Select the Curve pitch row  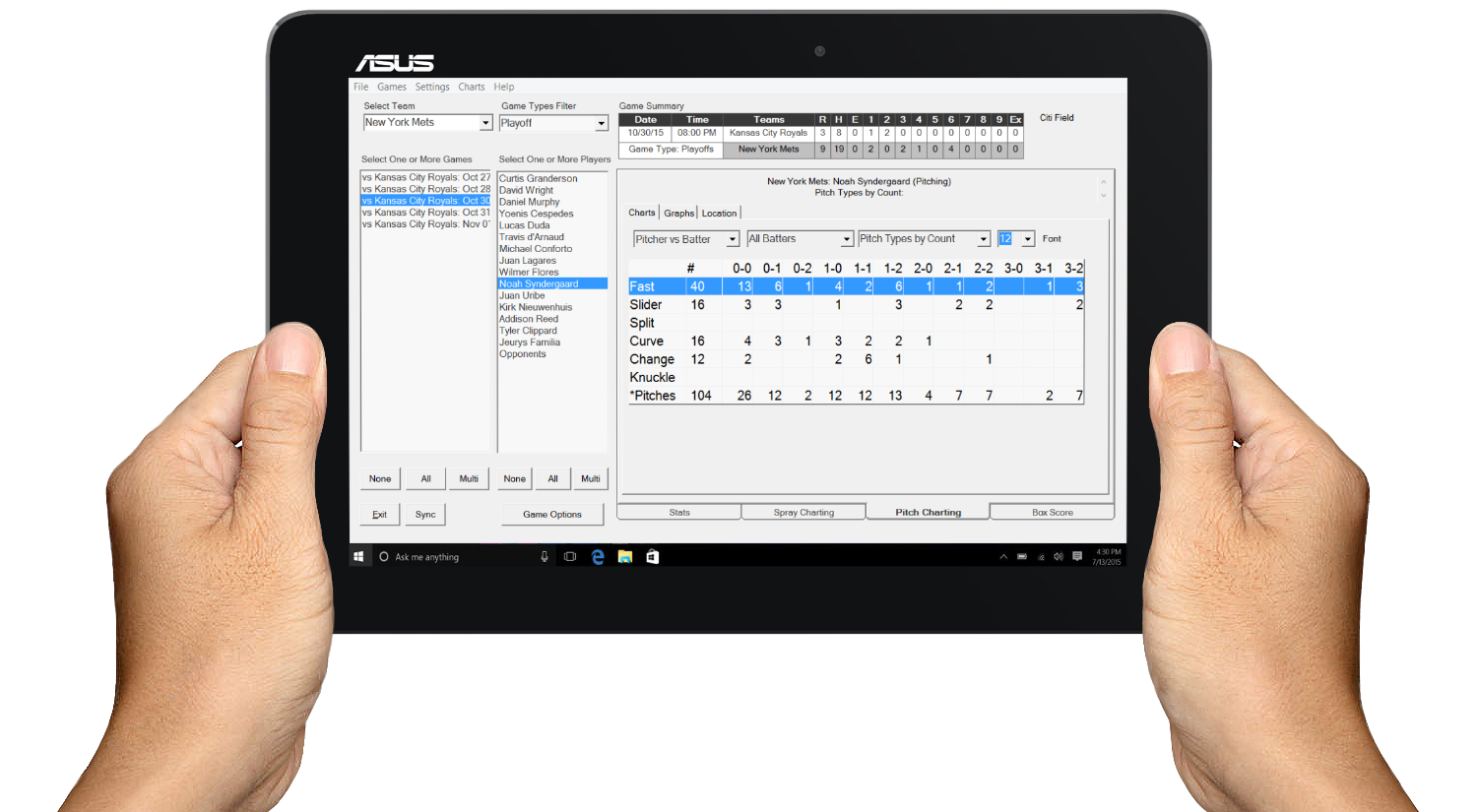(x=856, y=342)
